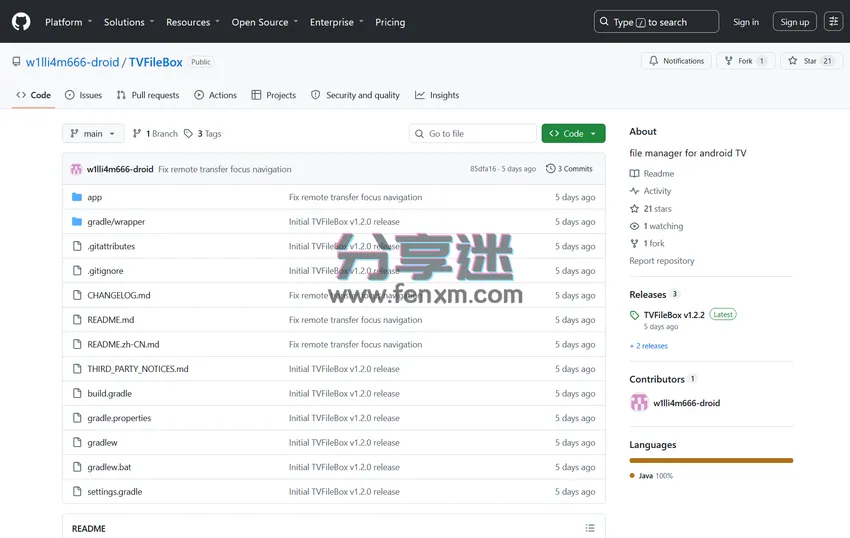850x538 pixels.
Task: Click the fork icon next to 1 fork
Action: click(634, 244)
